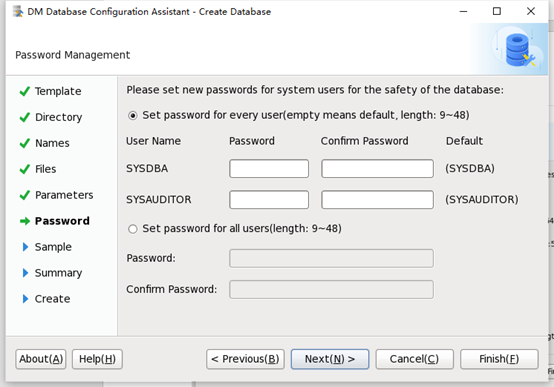Click the all-users Confirm Password field

pyautogui.click(x=331, y=289)
